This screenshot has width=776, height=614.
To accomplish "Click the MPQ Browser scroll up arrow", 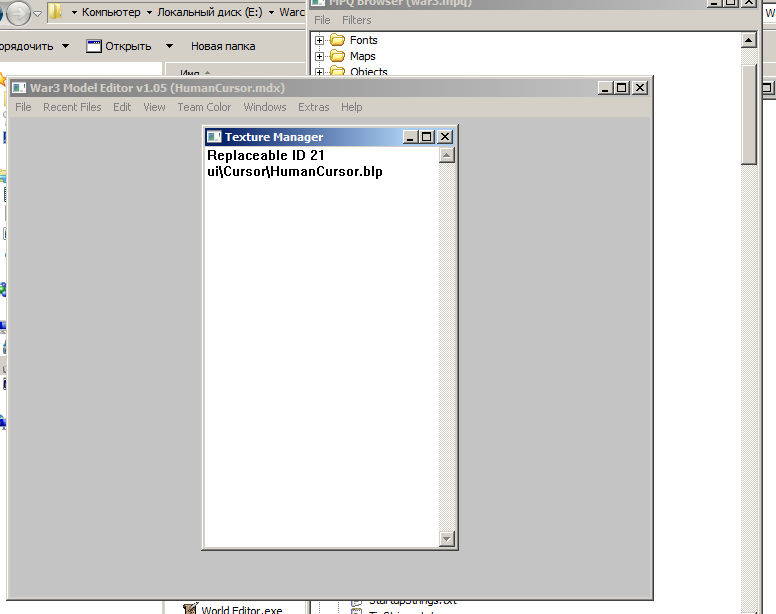I will point(749,40).
